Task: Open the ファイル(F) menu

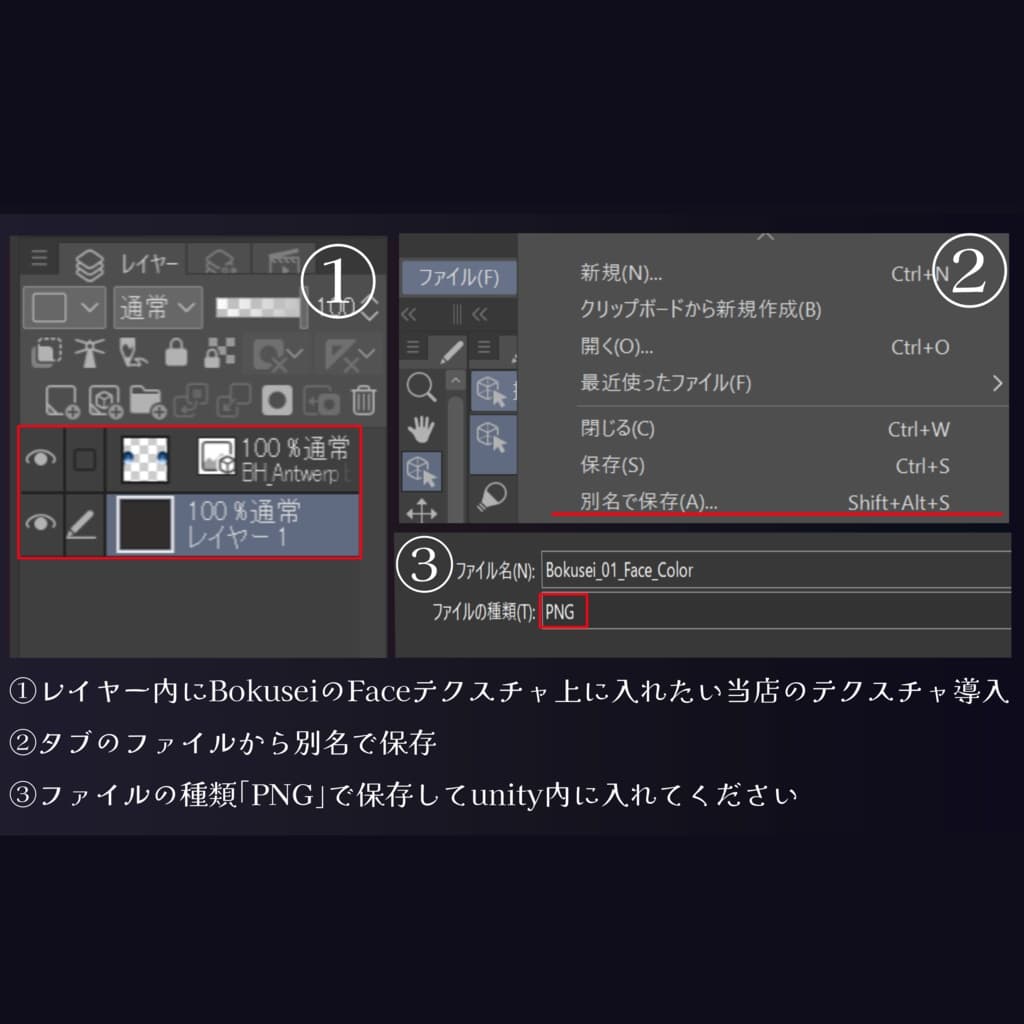Action: [x=460, y=278]
